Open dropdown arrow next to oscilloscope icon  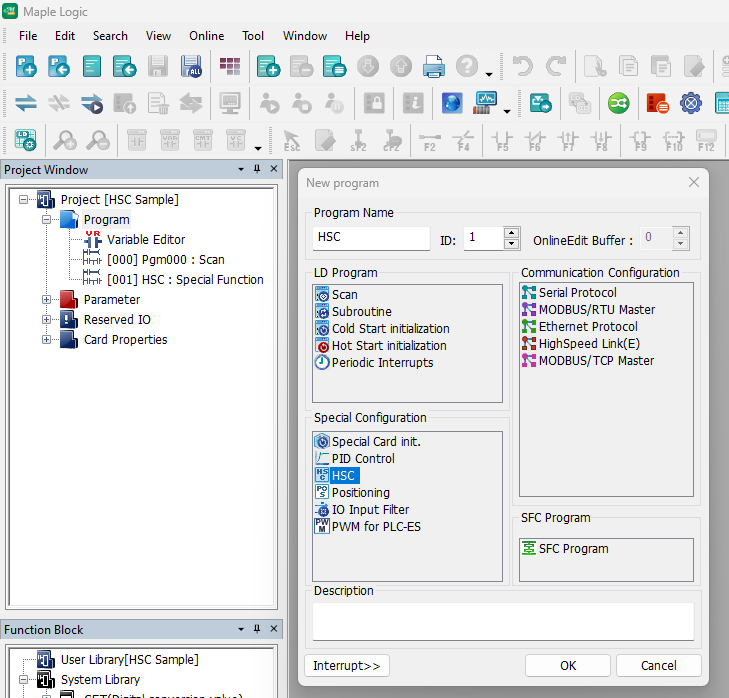coord(507,111)
